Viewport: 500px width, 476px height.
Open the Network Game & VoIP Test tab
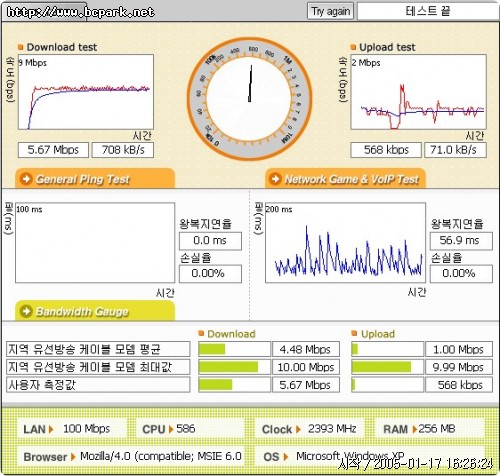346,179
